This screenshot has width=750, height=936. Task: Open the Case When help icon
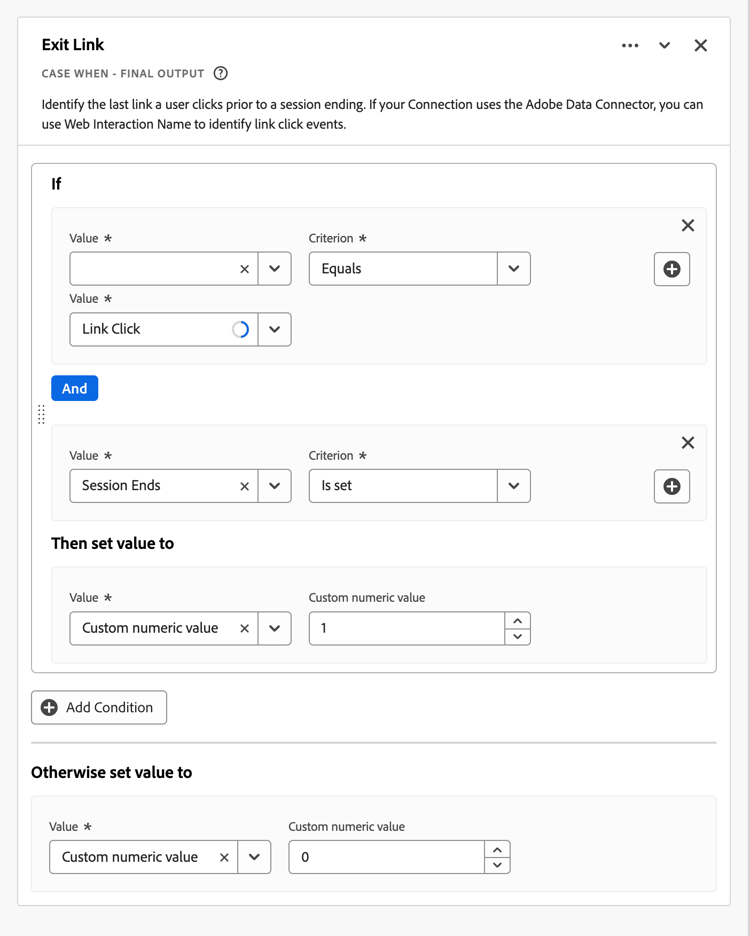pyautogui.click(x=220, y=73)
